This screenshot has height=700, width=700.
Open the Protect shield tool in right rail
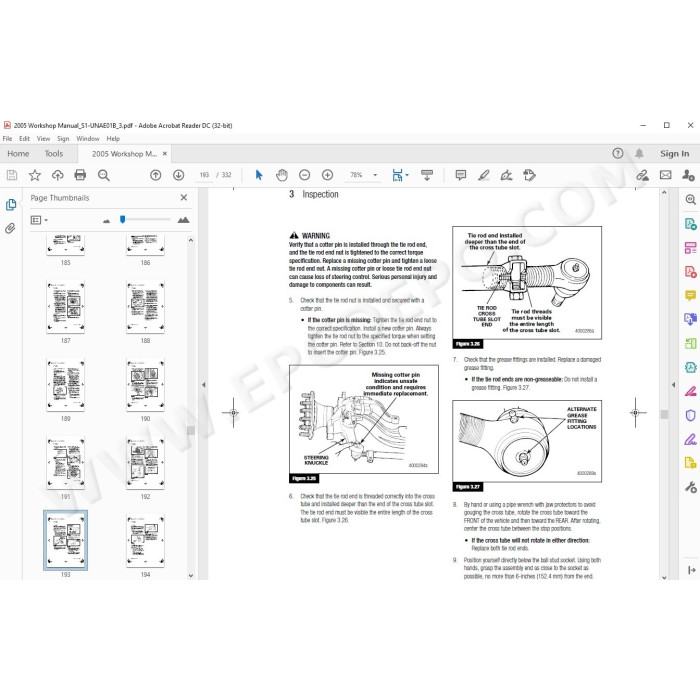690,416
